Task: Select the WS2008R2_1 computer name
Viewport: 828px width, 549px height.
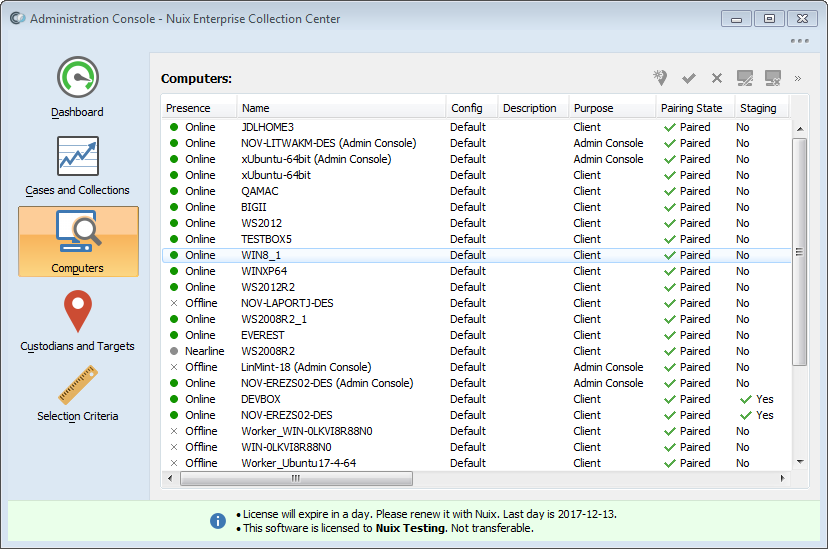Action: 274,319
